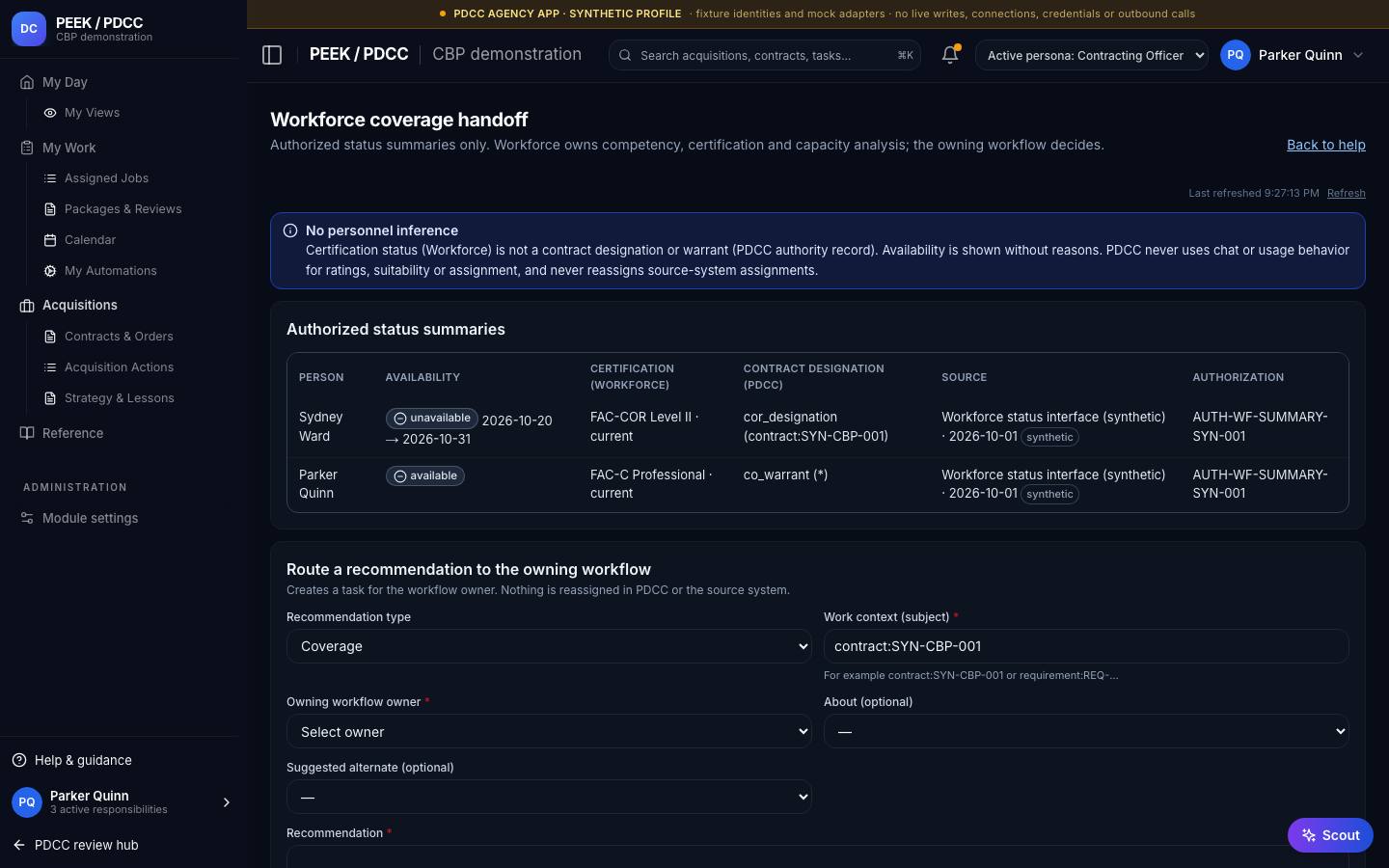Click the unavailable badge for Sydney Ward
This screenshot has height=868, width=1389.
tap(432, 419)
